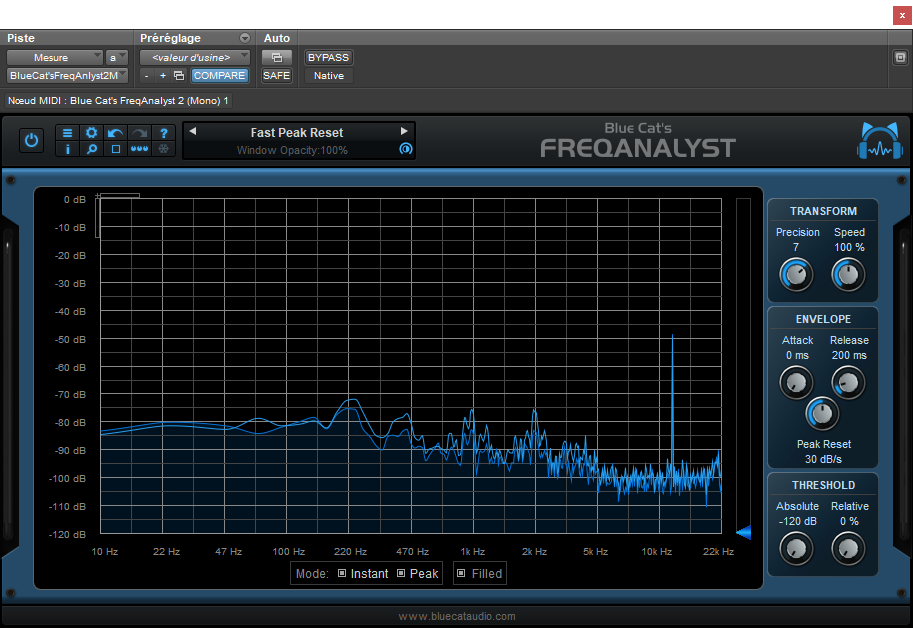
Task: Click the freeze snowflake icon
Action: 162,149
